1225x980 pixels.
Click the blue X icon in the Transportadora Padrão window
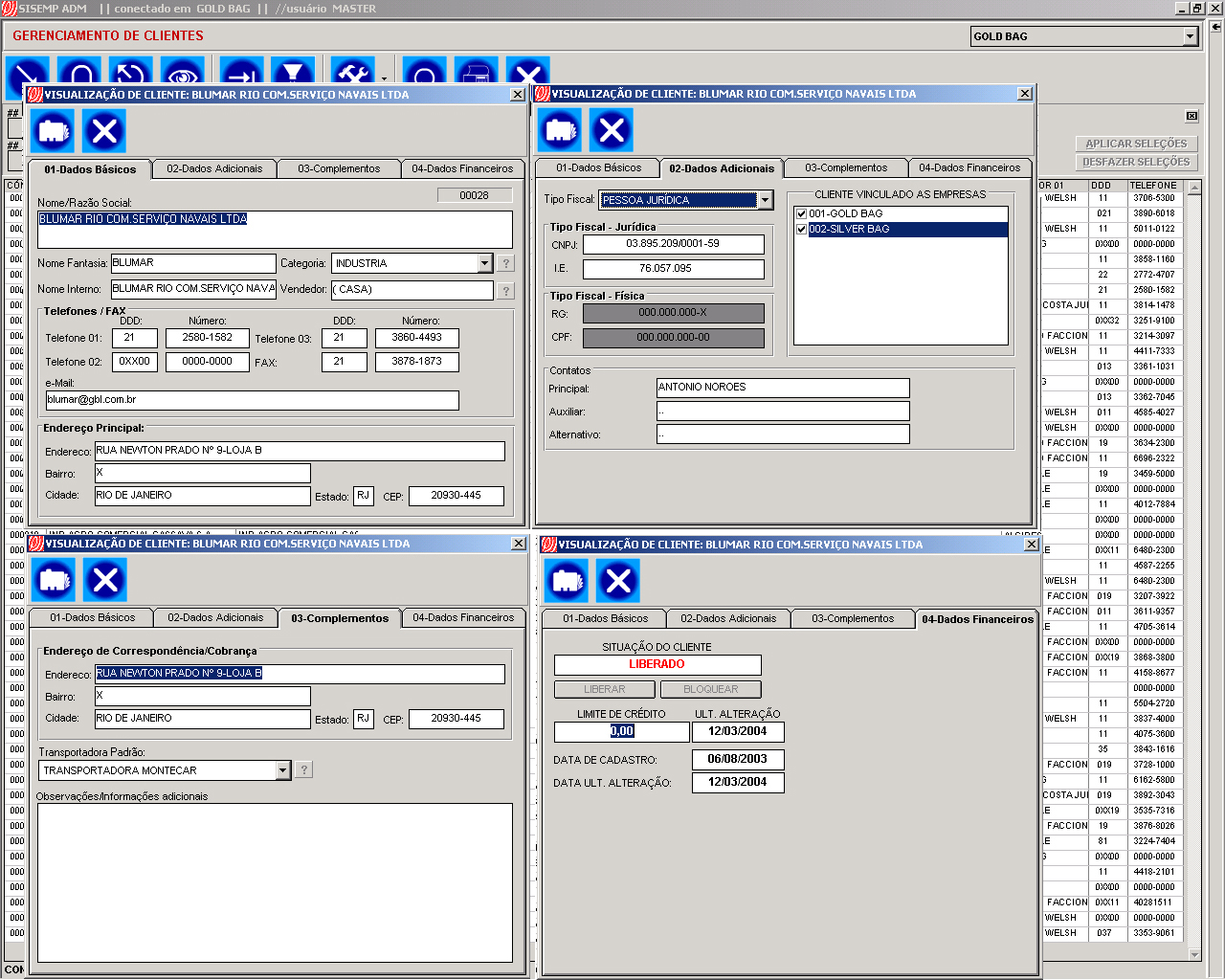click(105, 579)
